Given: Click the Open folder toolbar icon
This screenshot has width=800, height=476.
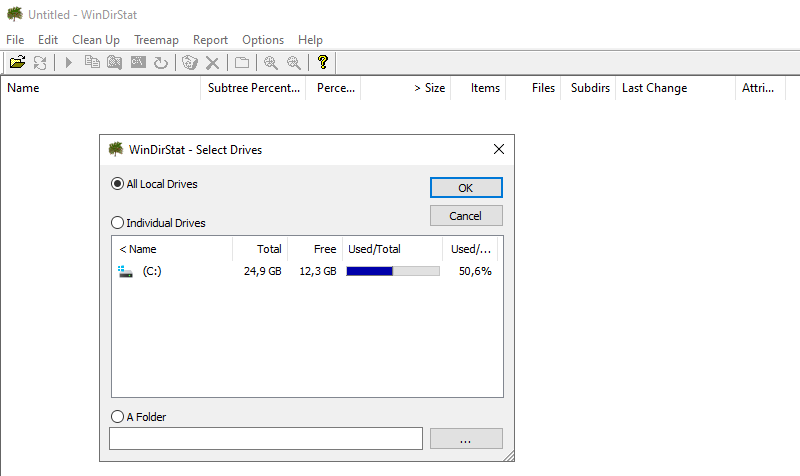Looking at the screenshot, I should [x=17, y=62].
